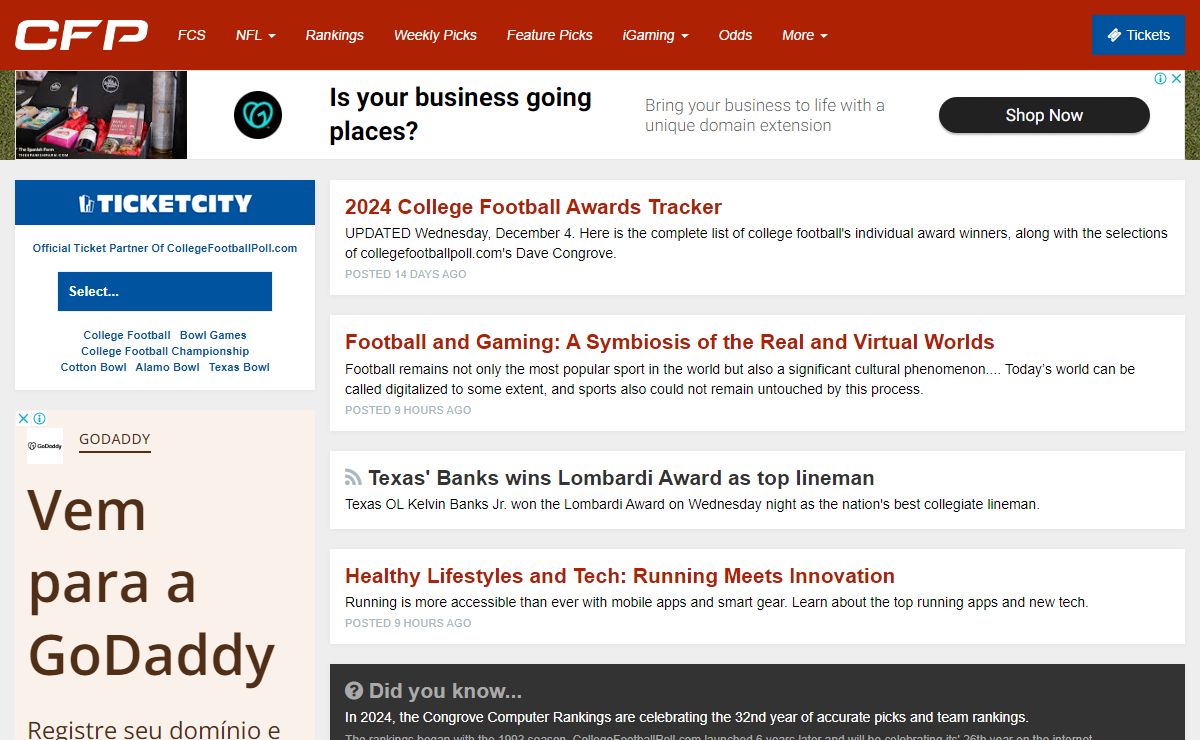Open the Odds page
The width and height of the screenshot is (1200, 740).
735,35
